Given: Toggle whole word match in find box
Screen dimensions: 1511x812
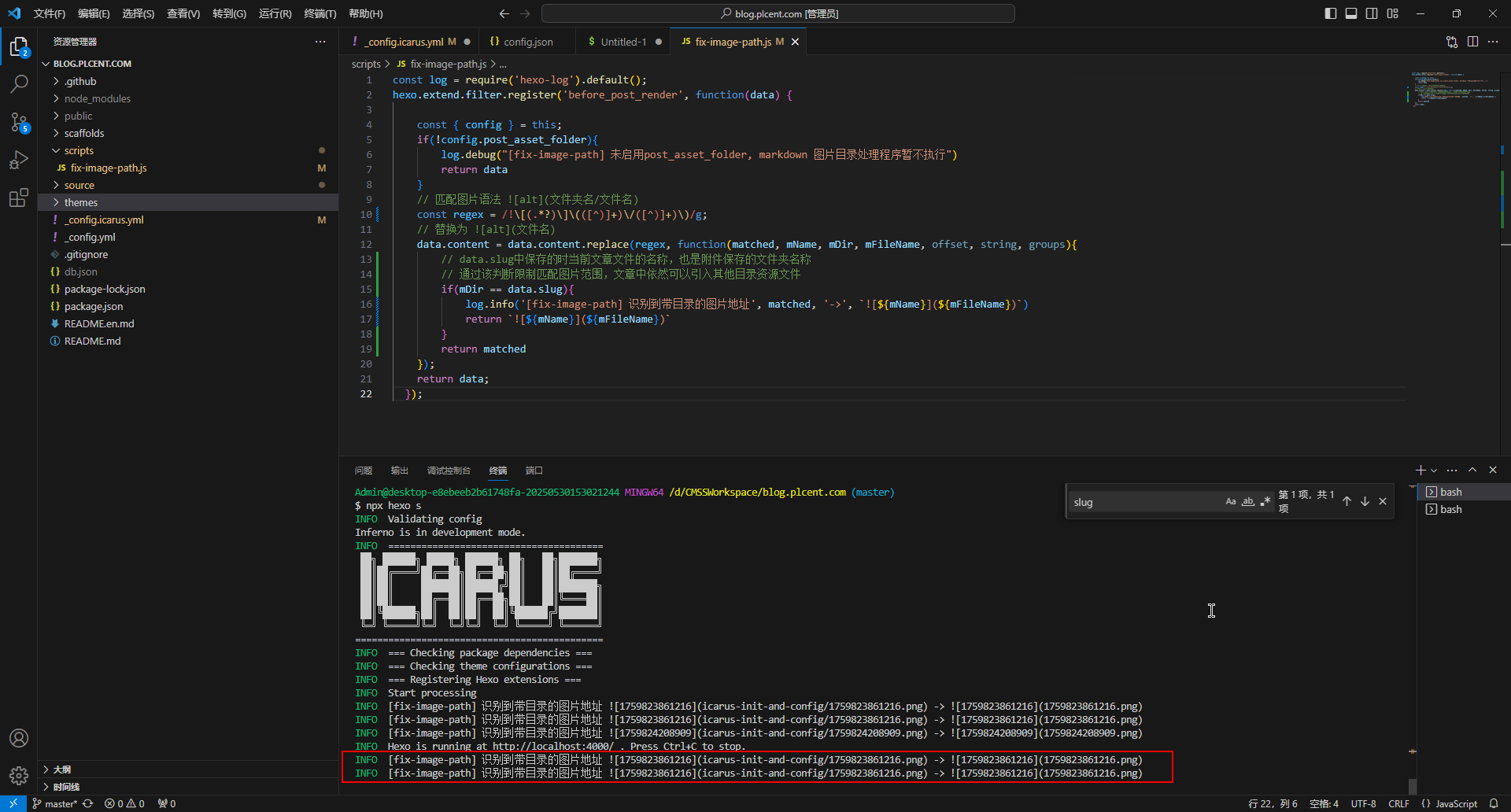Looking at the screenshot, I should pyautogui.click(x=1248, y=502).
